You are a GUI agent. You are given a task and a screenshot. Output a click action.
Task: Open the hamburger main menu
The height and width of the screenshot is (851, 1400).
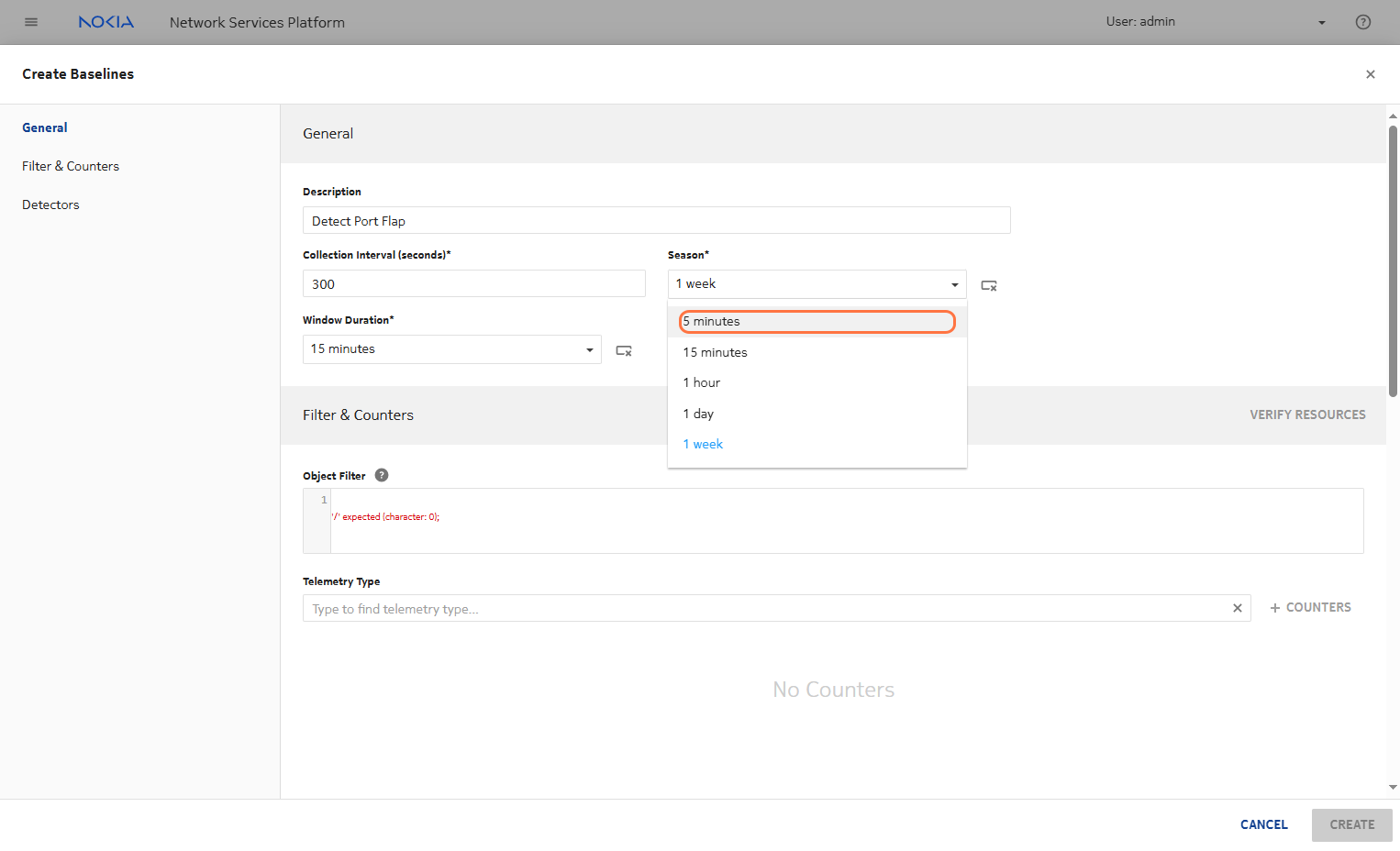tap(31, 22)
